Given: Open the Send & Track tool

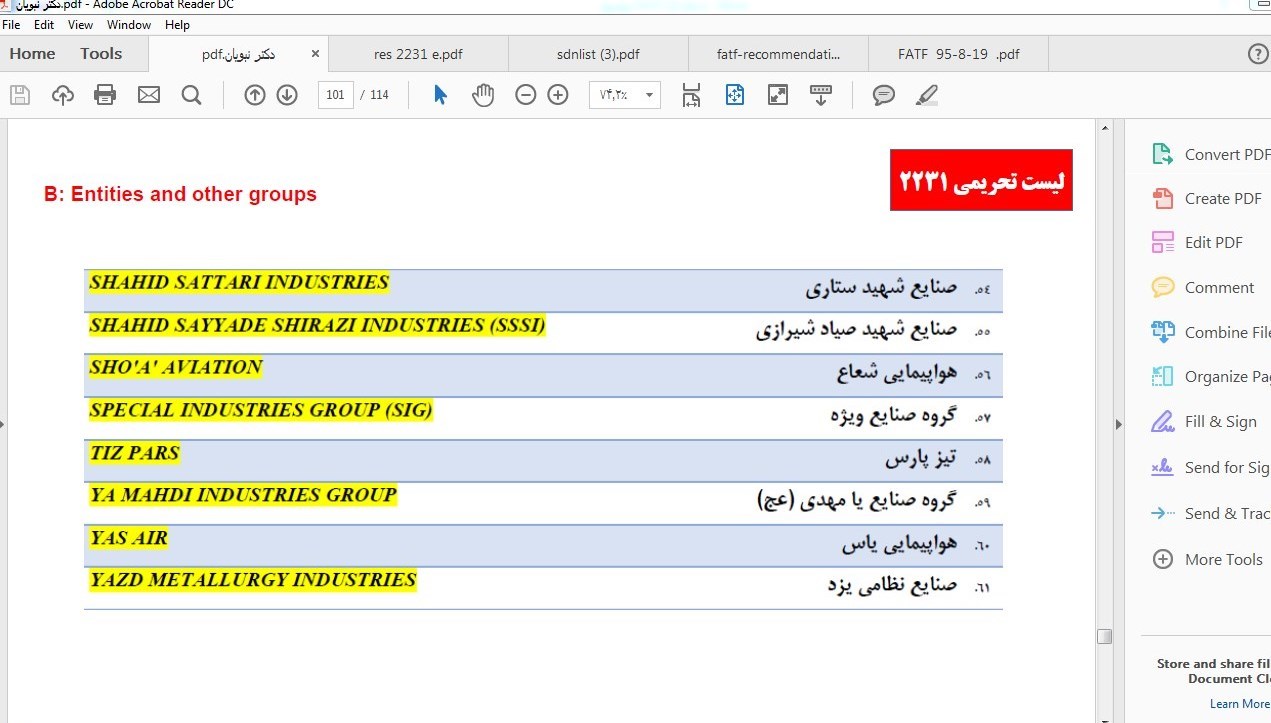Looking at the screenshot, I should point(1210,513).
